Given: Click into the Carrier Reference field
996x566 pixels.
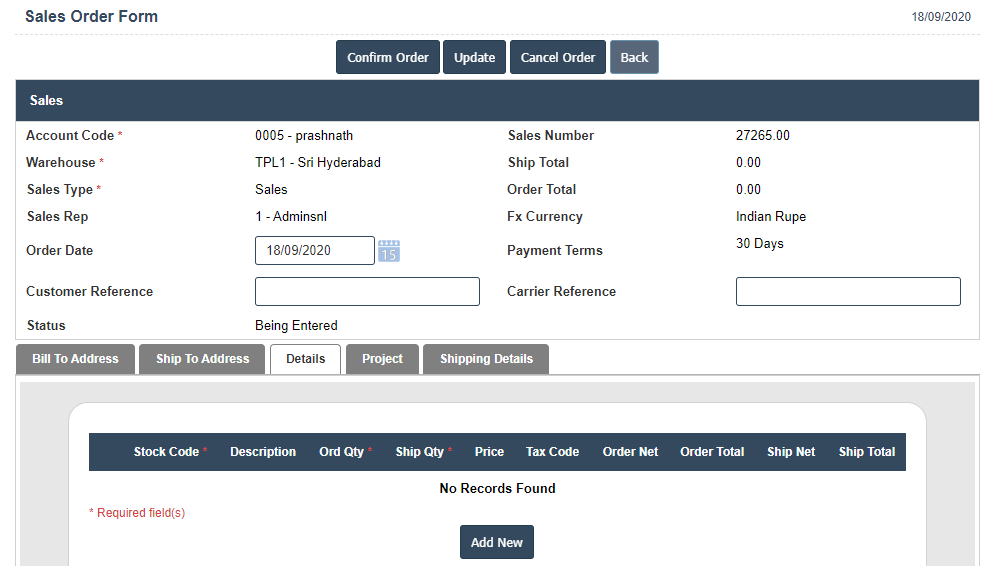Looking at the screenshot, I should (848, 292).
